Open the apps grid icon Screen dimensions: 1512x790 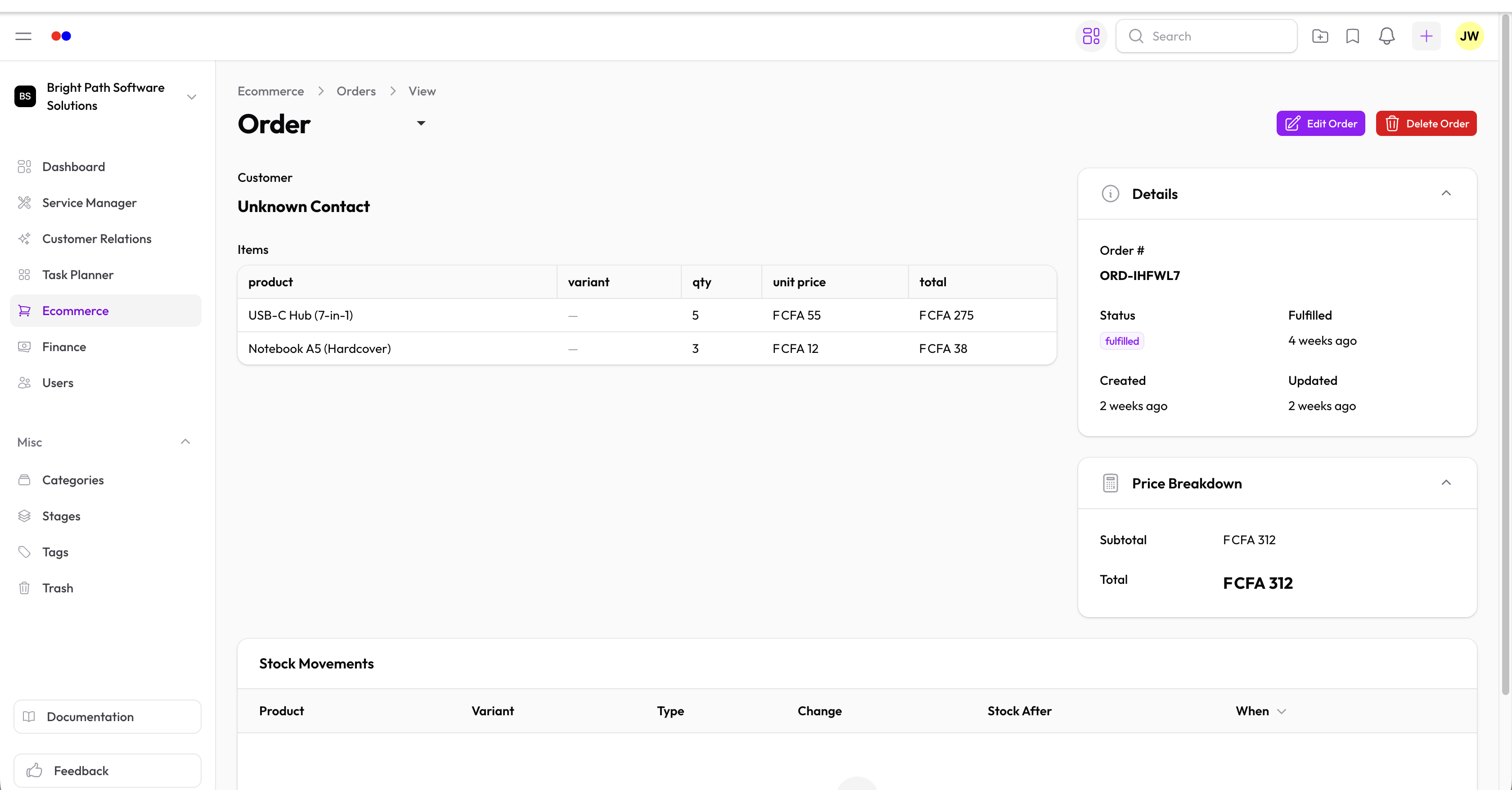tap(1091, 36)
